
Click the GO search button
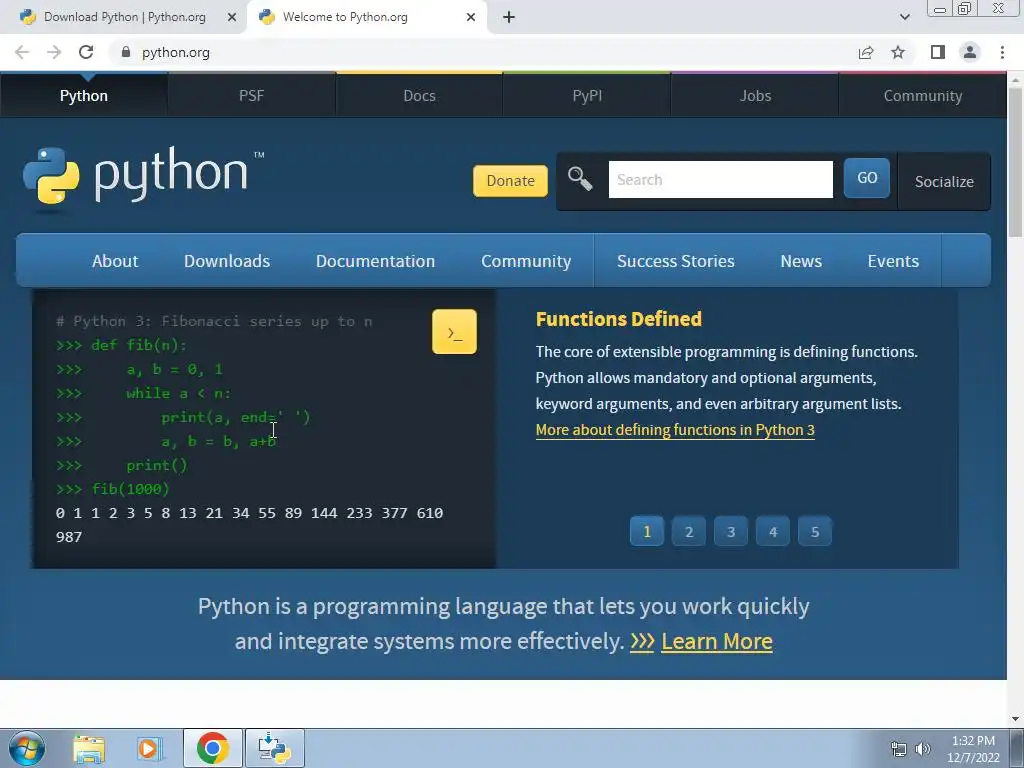(867, 178)
